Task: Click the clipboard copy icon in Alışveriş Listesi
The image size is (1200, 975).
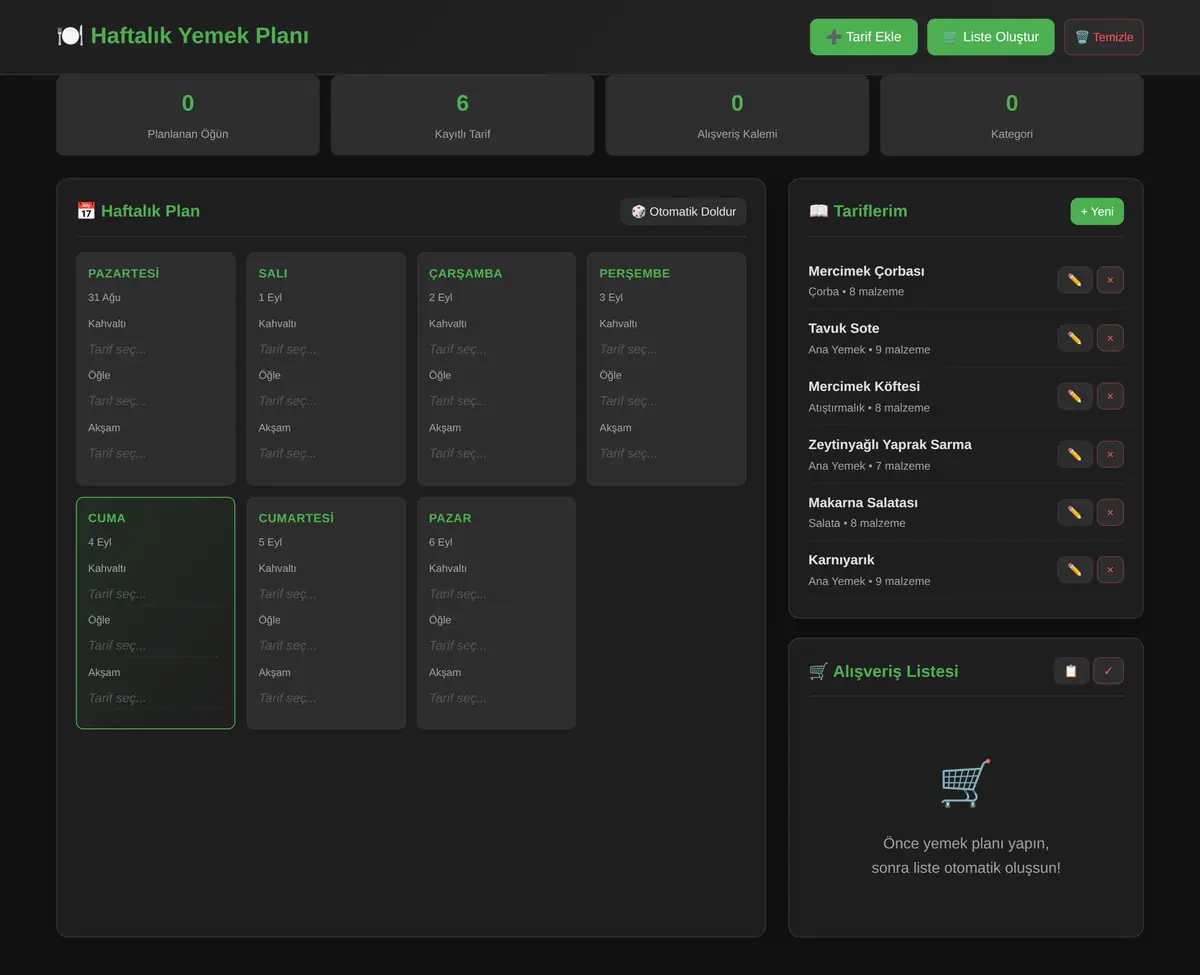Action: (x=1071, y=671)
